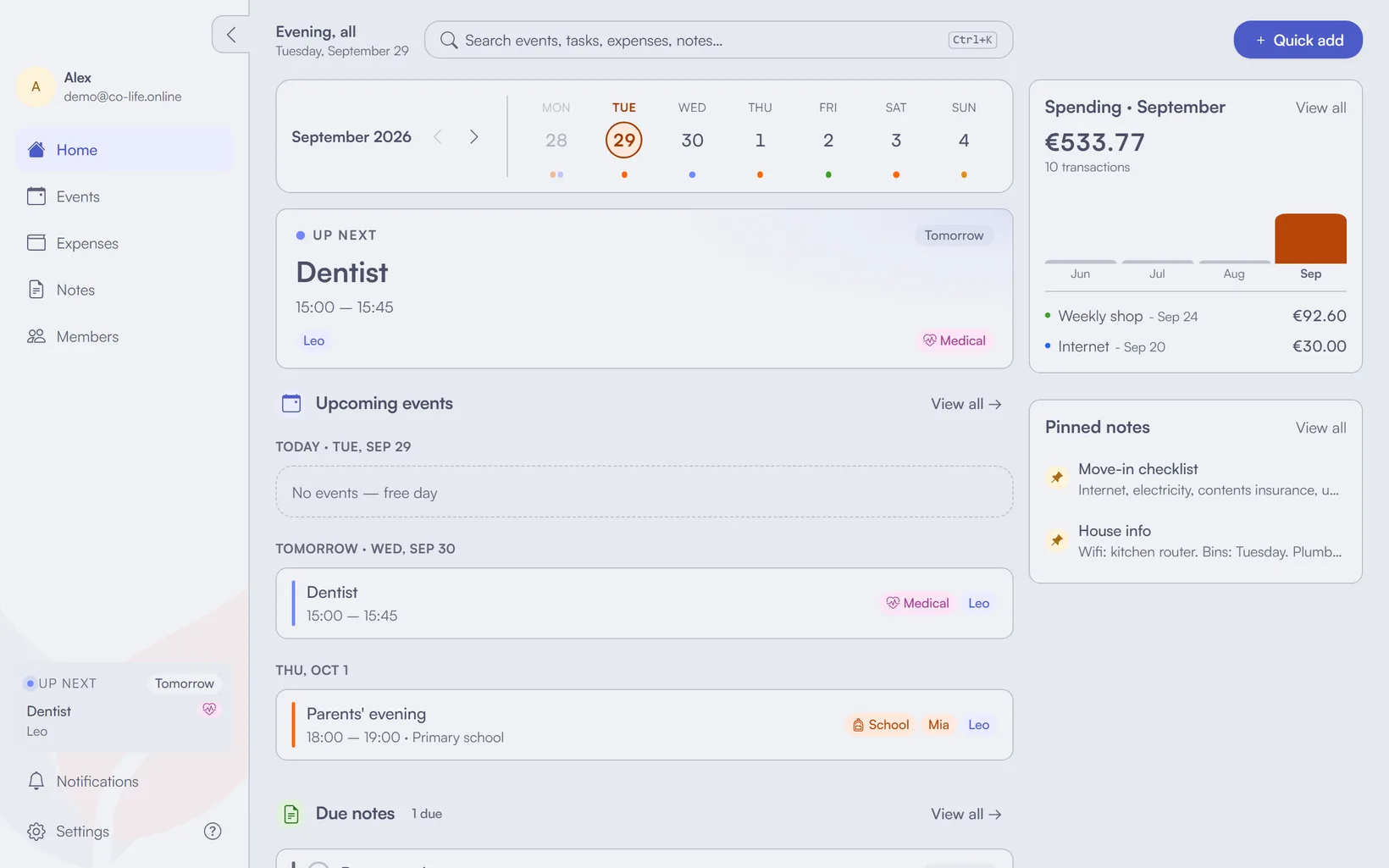Click the Tomorrow badge on Up Next card
Viewport: 1389px width, 868px height.
(x=954, y=235)
